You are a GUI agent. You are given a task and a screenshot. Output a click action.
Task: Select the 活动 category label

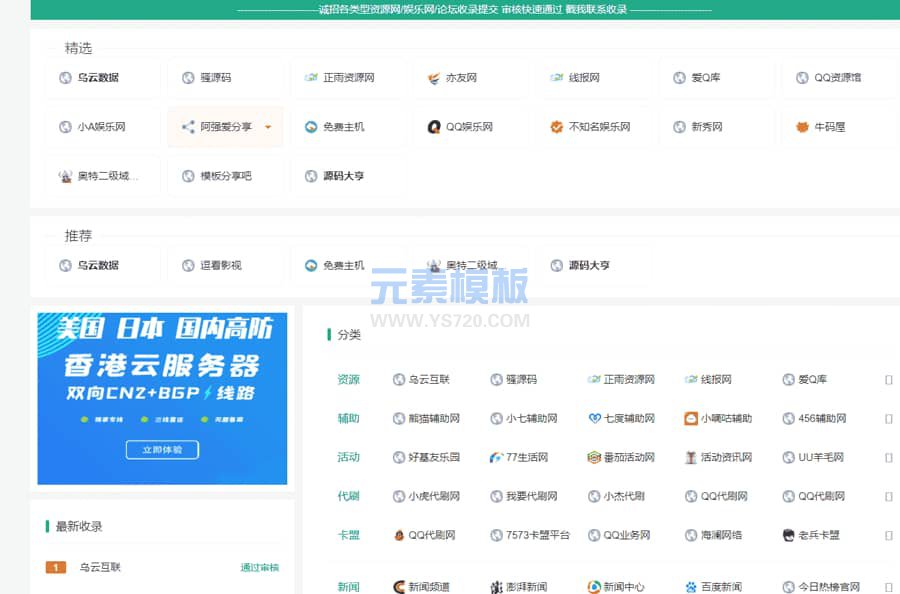(348, 457)
